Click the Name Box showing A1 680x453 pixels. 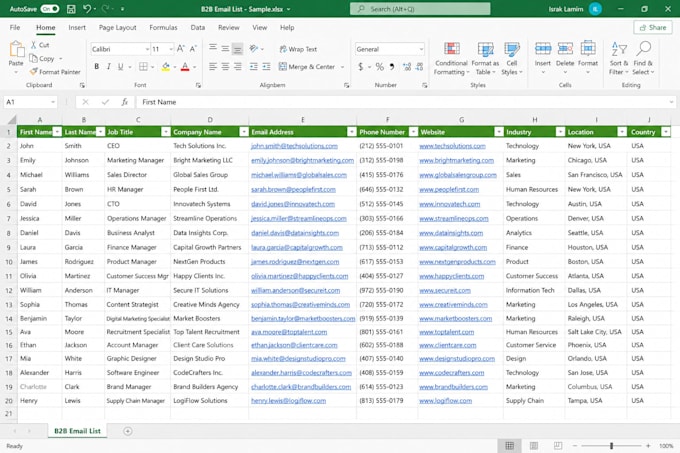pyautogui.click(x=30, y=102)
